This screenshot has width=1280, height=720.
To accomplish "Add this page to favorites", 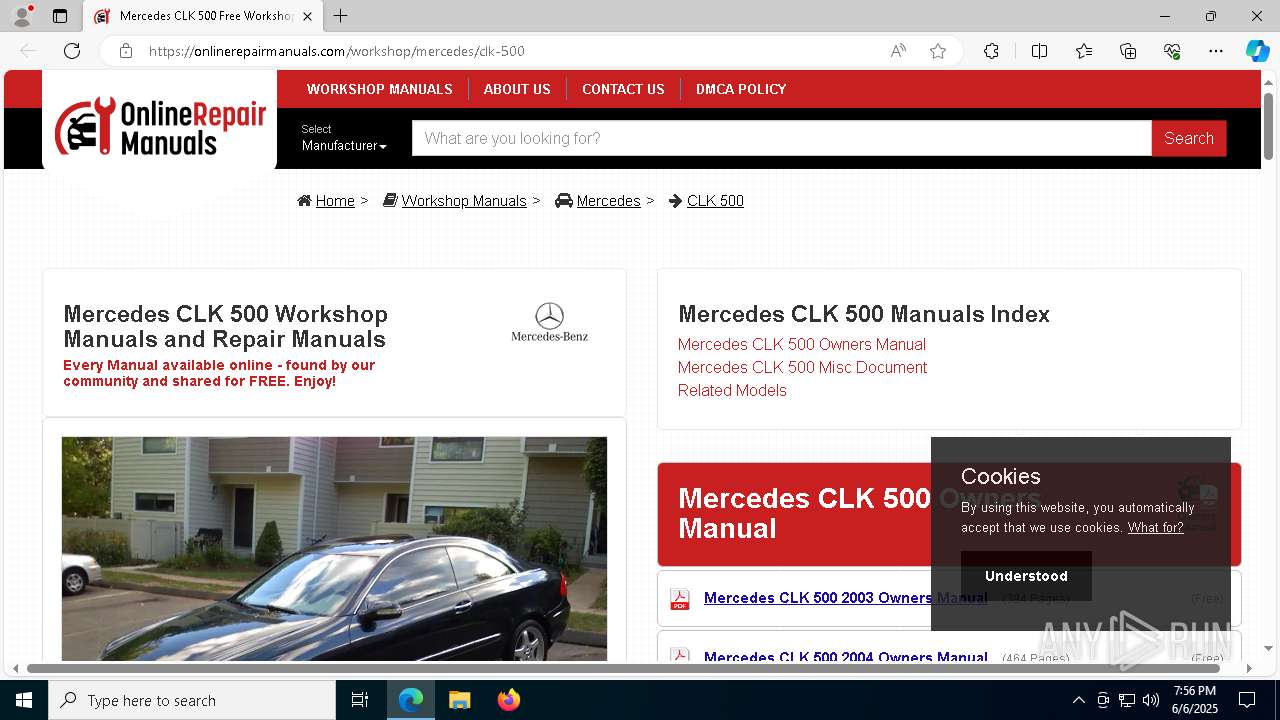I will (x=938, y=51).
